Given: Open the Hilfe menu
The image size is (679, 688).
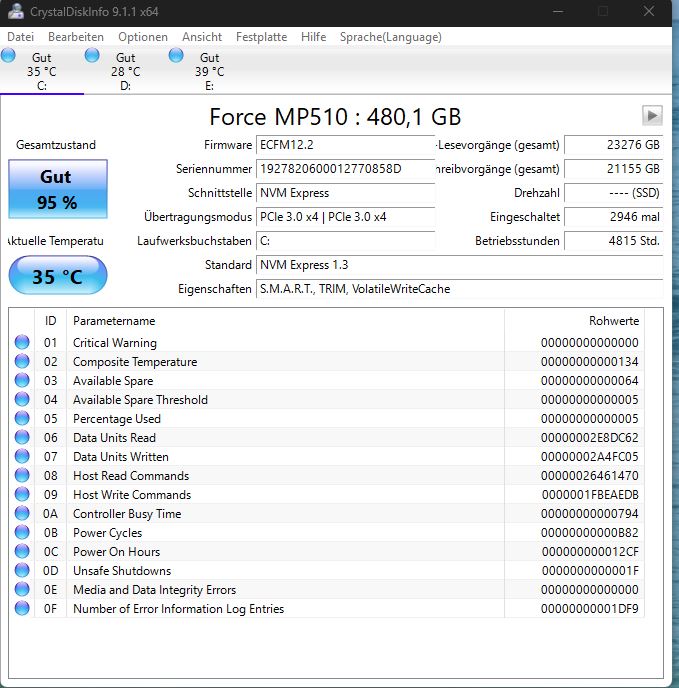Looking at the screenshot, I should [x=313, y=37].
